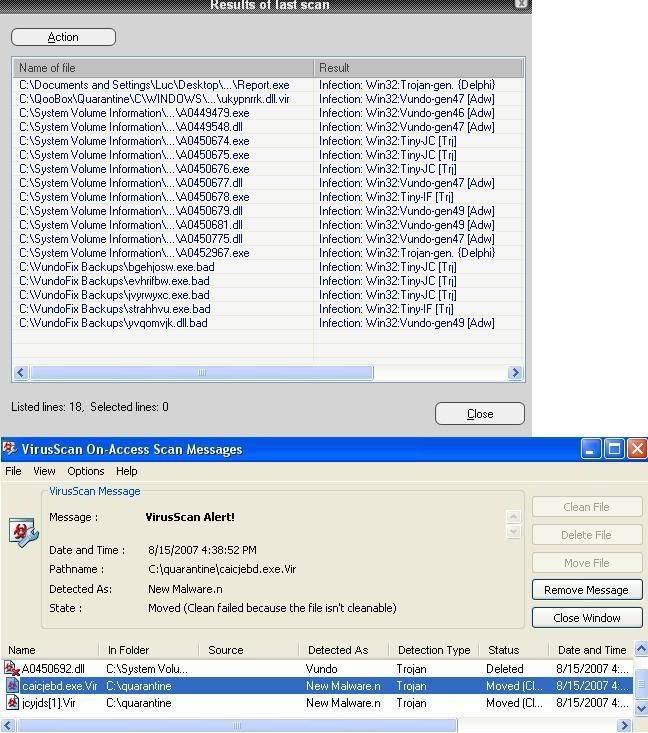Sort list by Name of file column
Viewport: 648px width, 733px height.
(163, 68)
